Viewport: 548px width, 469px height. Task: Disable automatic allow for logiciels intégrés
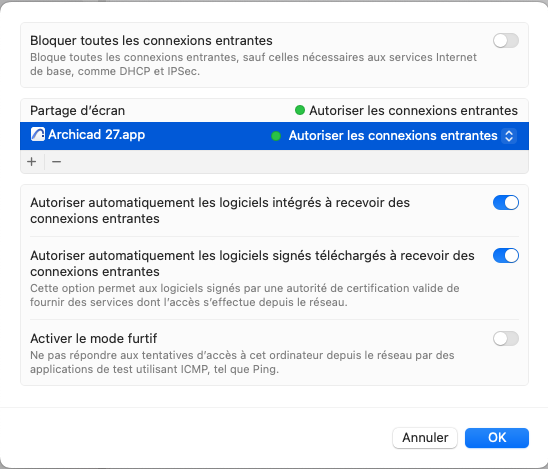pos(506,203)
